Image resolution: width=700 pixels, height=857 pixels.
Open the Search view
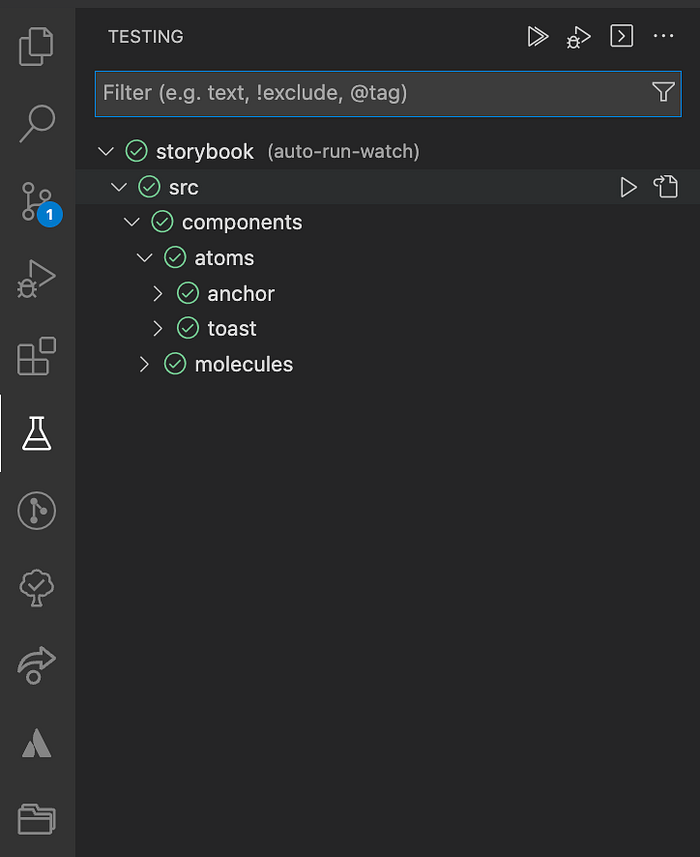(x=37, y=123)
